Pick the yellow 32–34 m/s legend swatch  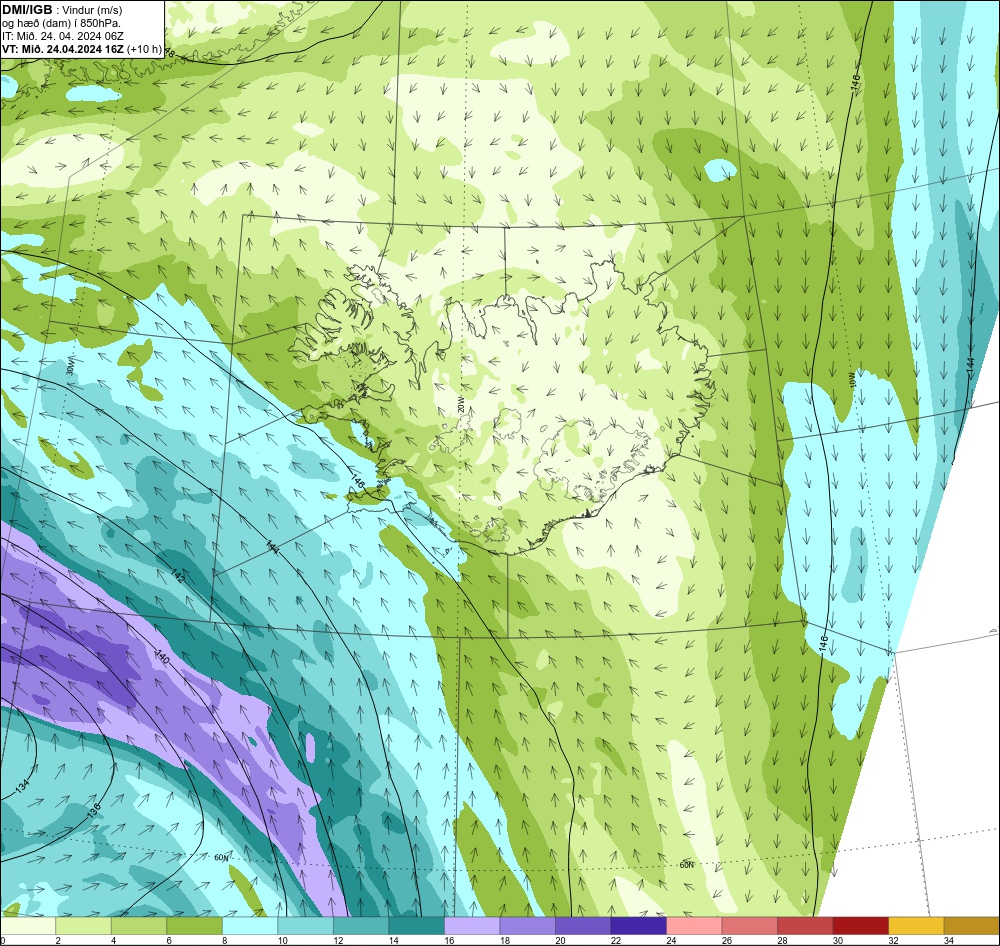[916, 926]
